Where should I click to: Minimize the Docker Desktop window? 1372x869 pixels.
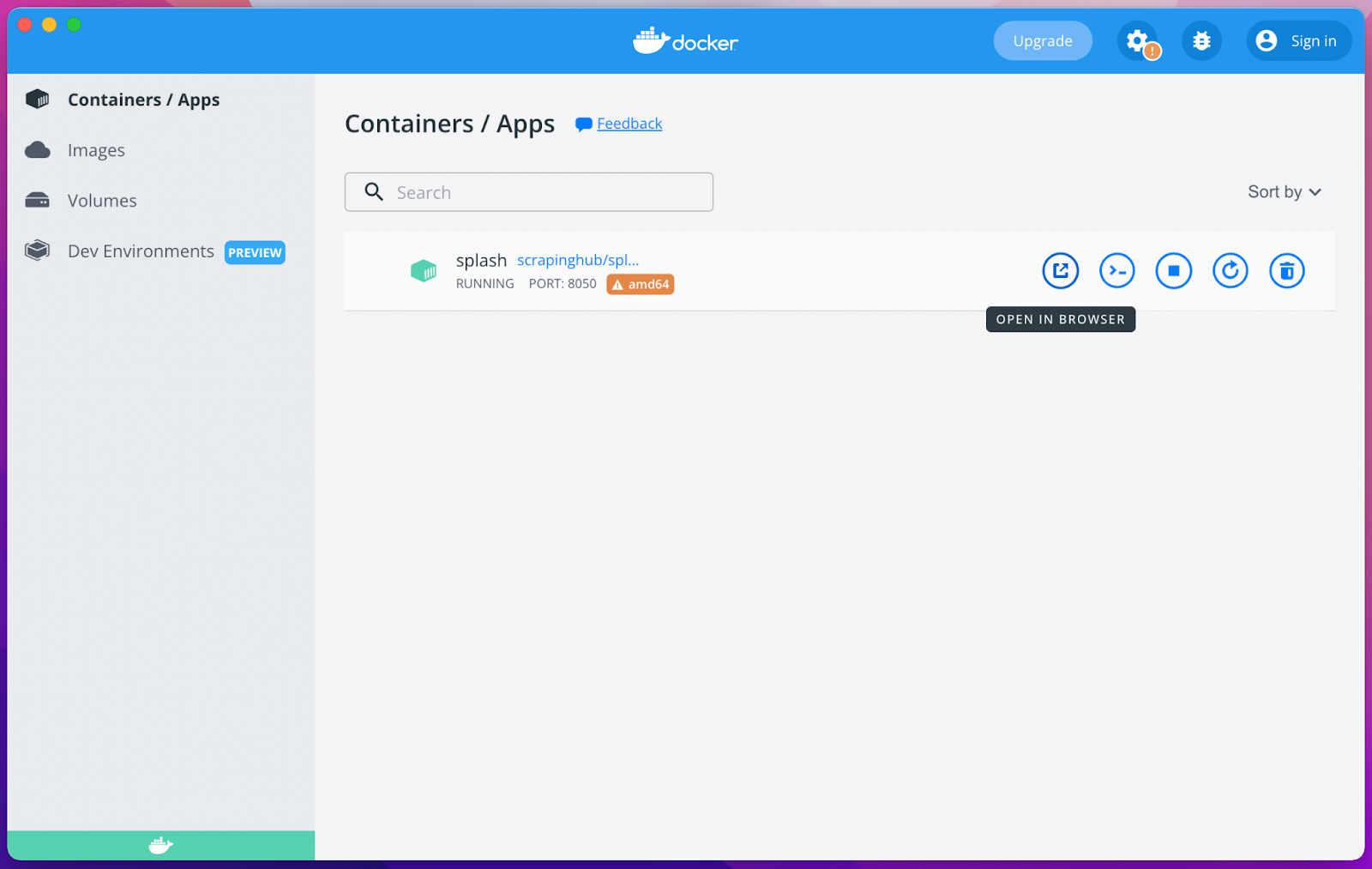point(49,25)
